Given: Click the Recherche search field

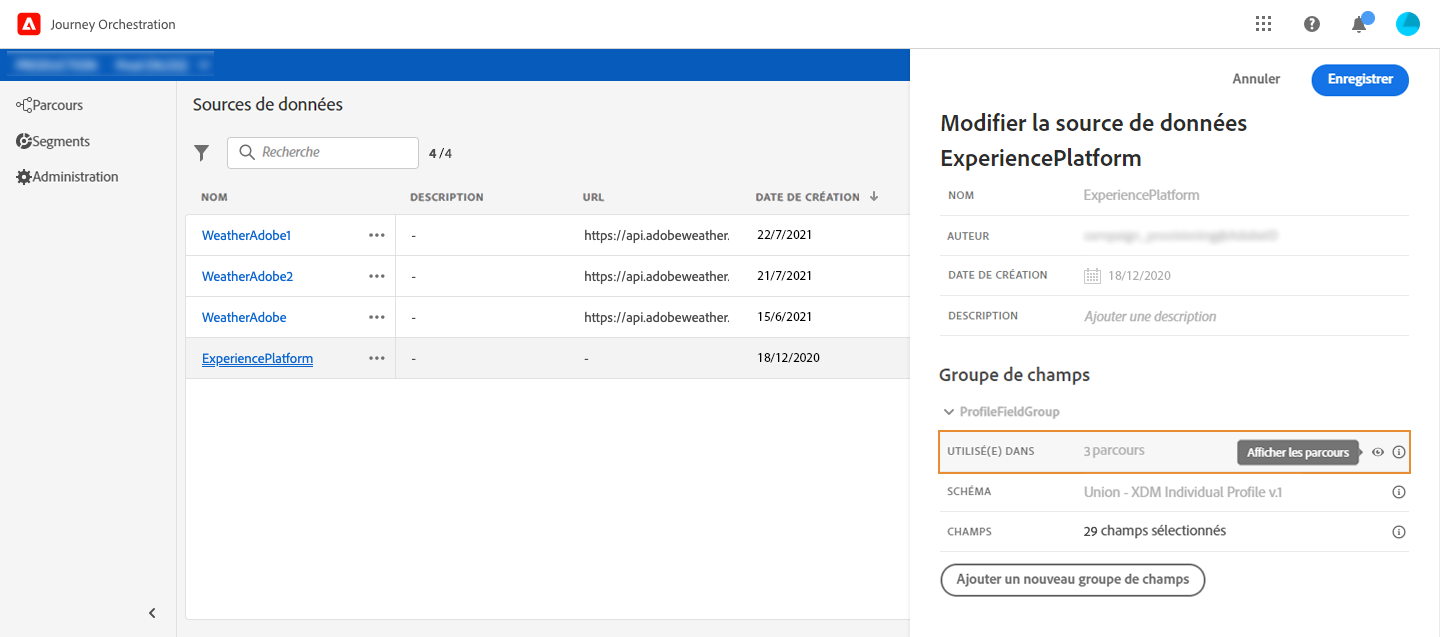Looking at the screenshot, I should [323, 153].
